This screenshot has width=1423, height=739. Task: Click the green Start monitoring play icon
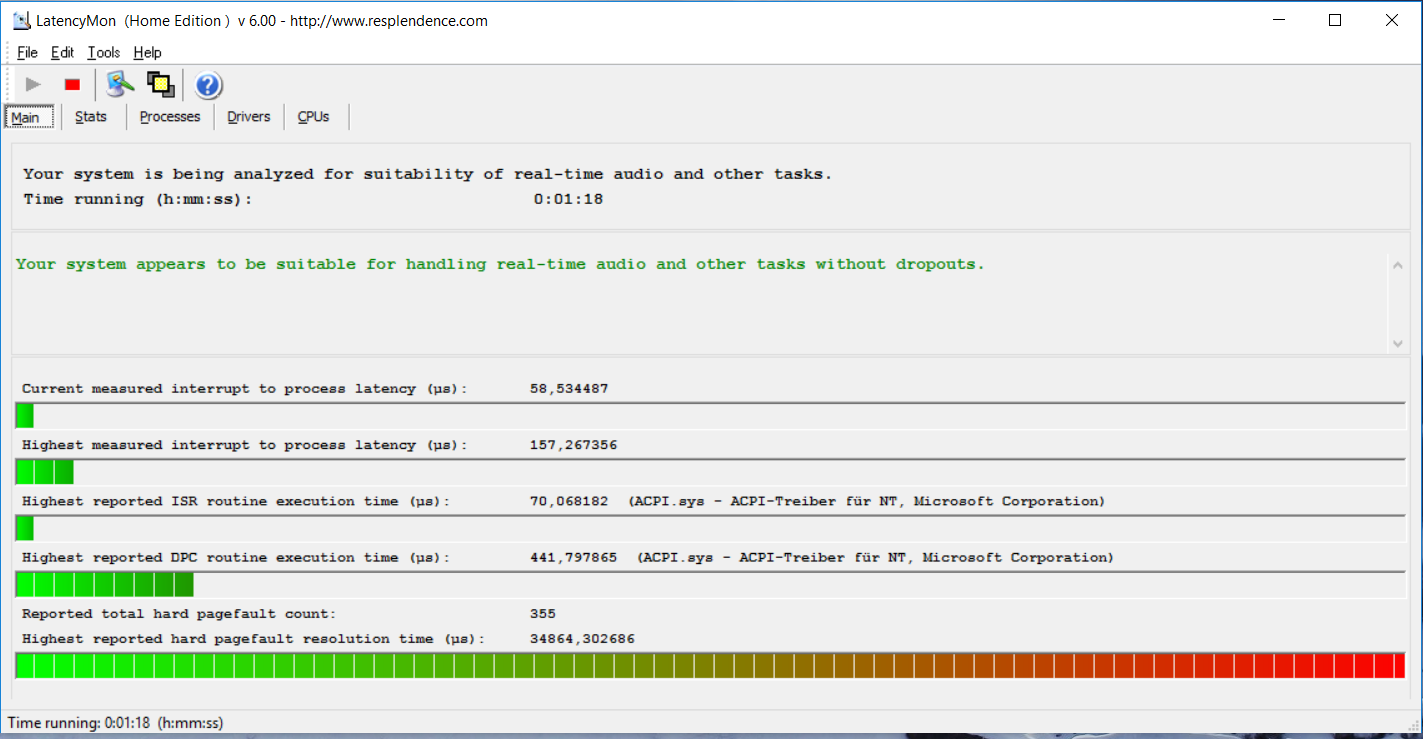33,85
